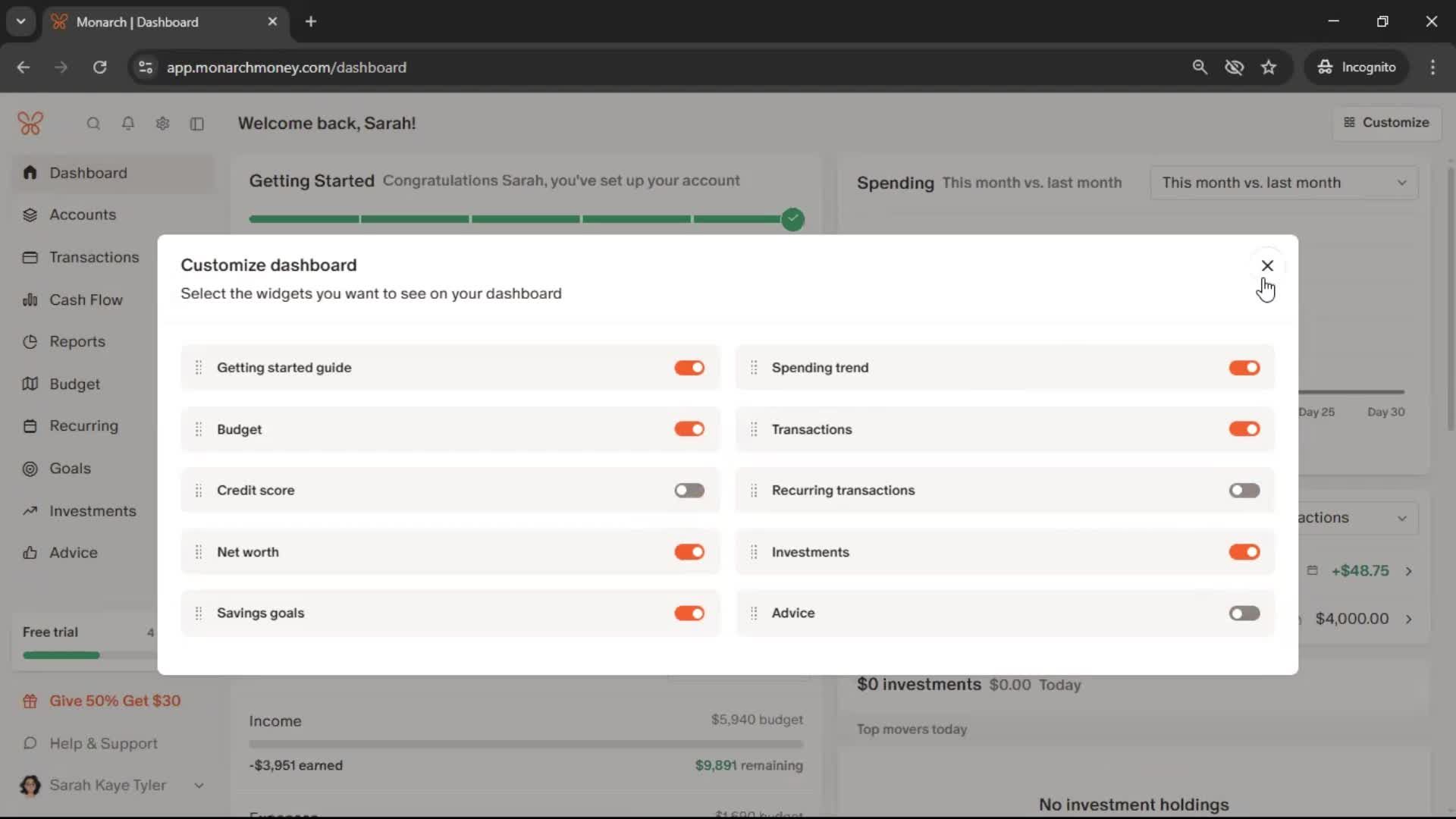Open the settings gear icon
This screenshot has height=819, width=1456.
click(162, 124)
